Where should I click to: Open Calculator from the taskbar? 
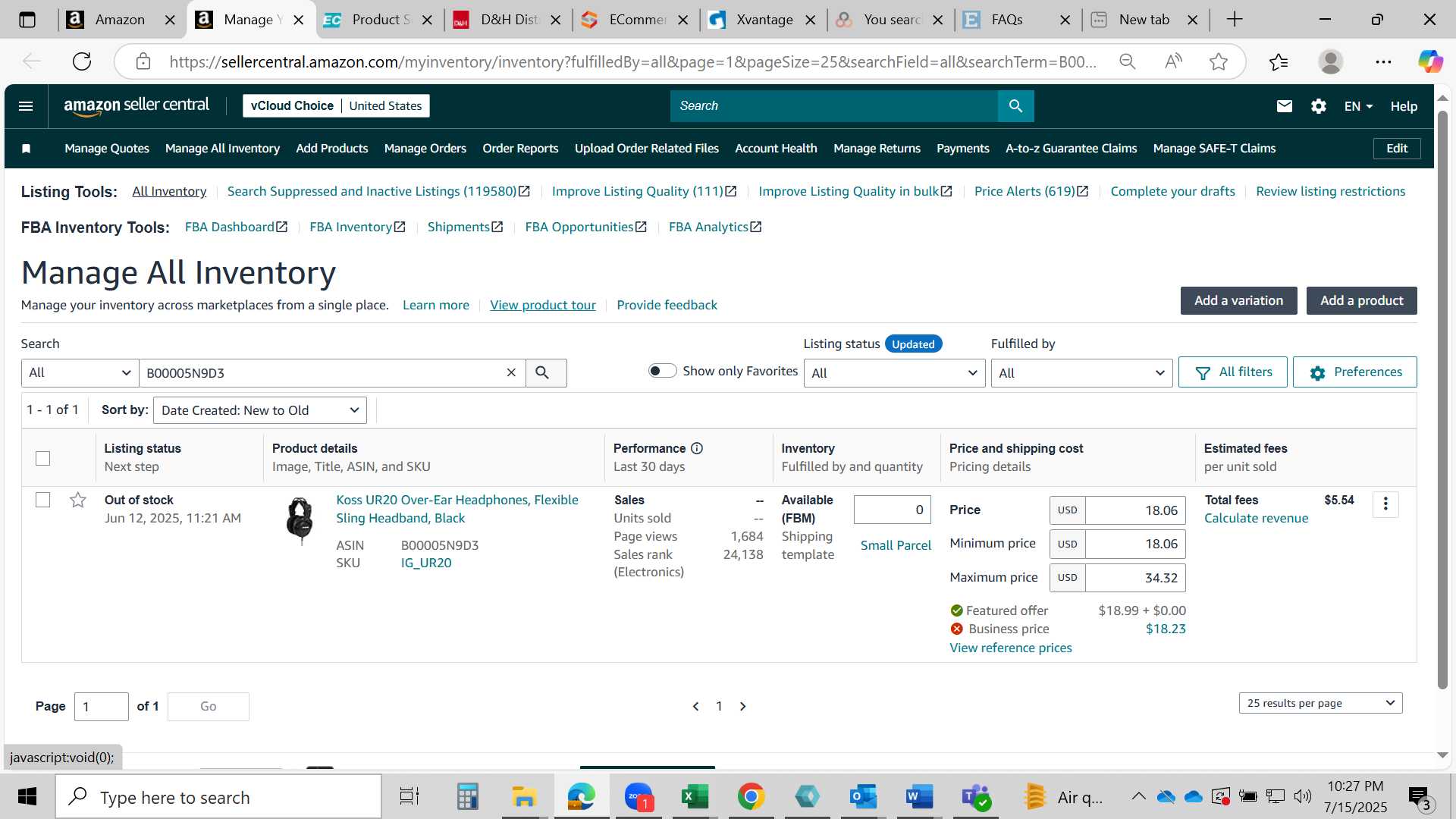[467, 797]
